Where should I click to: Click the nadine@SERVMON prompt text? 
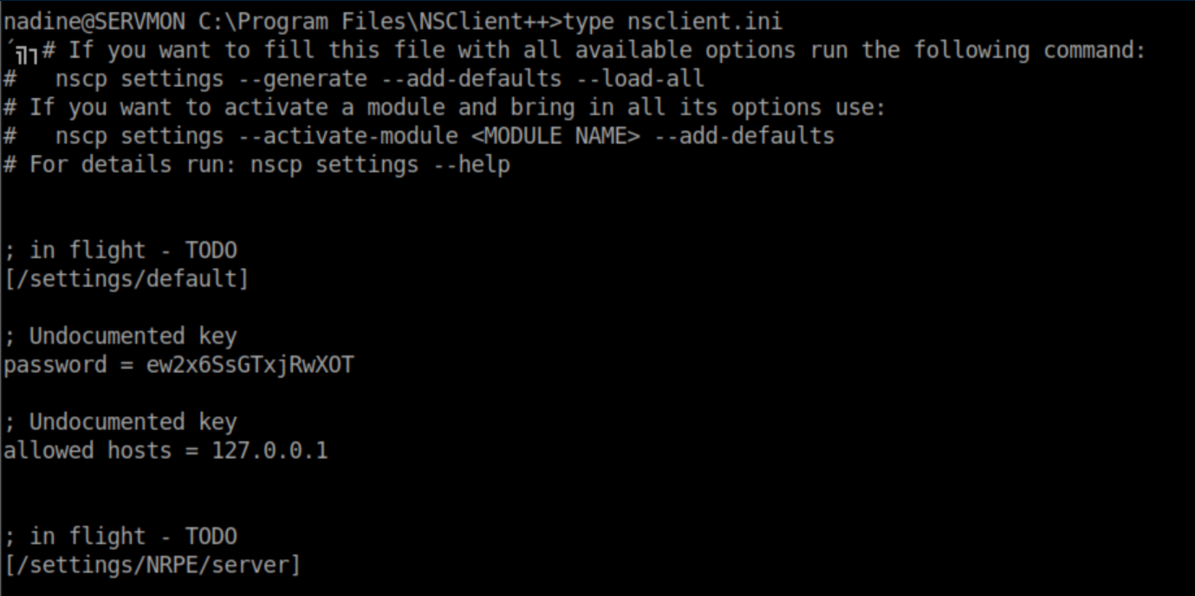click(x=87, y=21)
